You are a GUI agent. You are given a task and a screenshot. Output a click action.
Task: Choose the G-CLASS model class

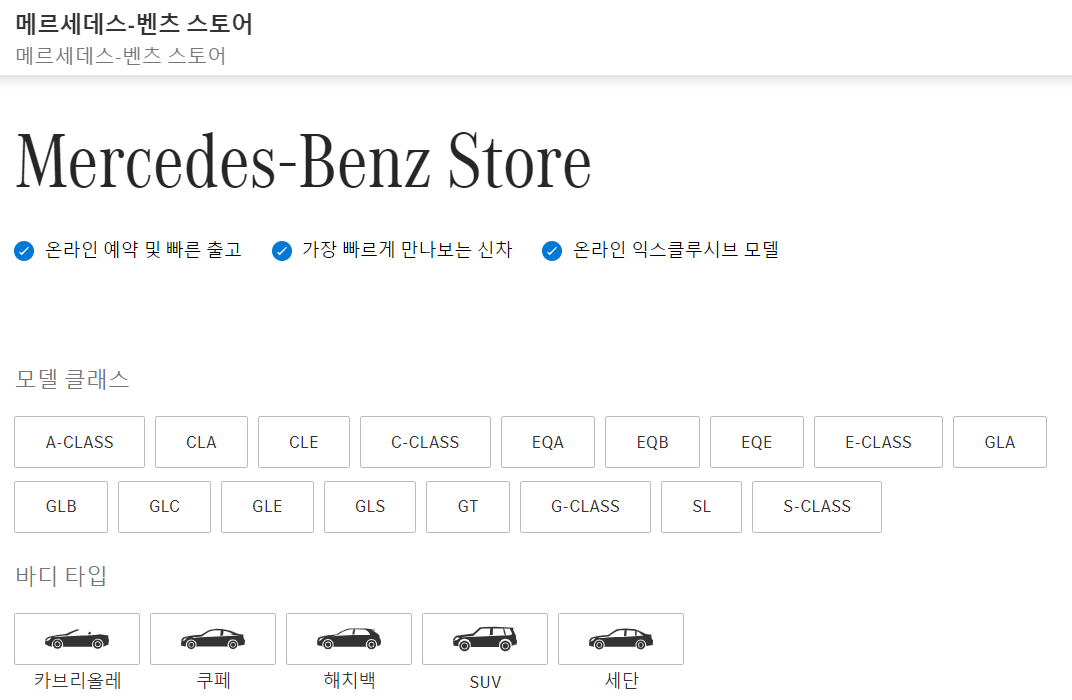coord(585,506)
